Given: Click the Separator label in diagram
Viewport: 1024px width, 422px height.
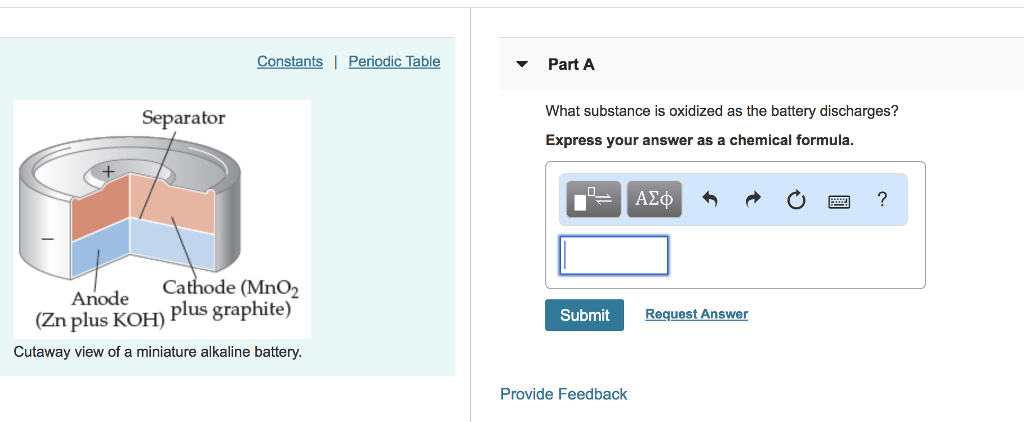Looking at the screenshot, I should tap(183, 118).
